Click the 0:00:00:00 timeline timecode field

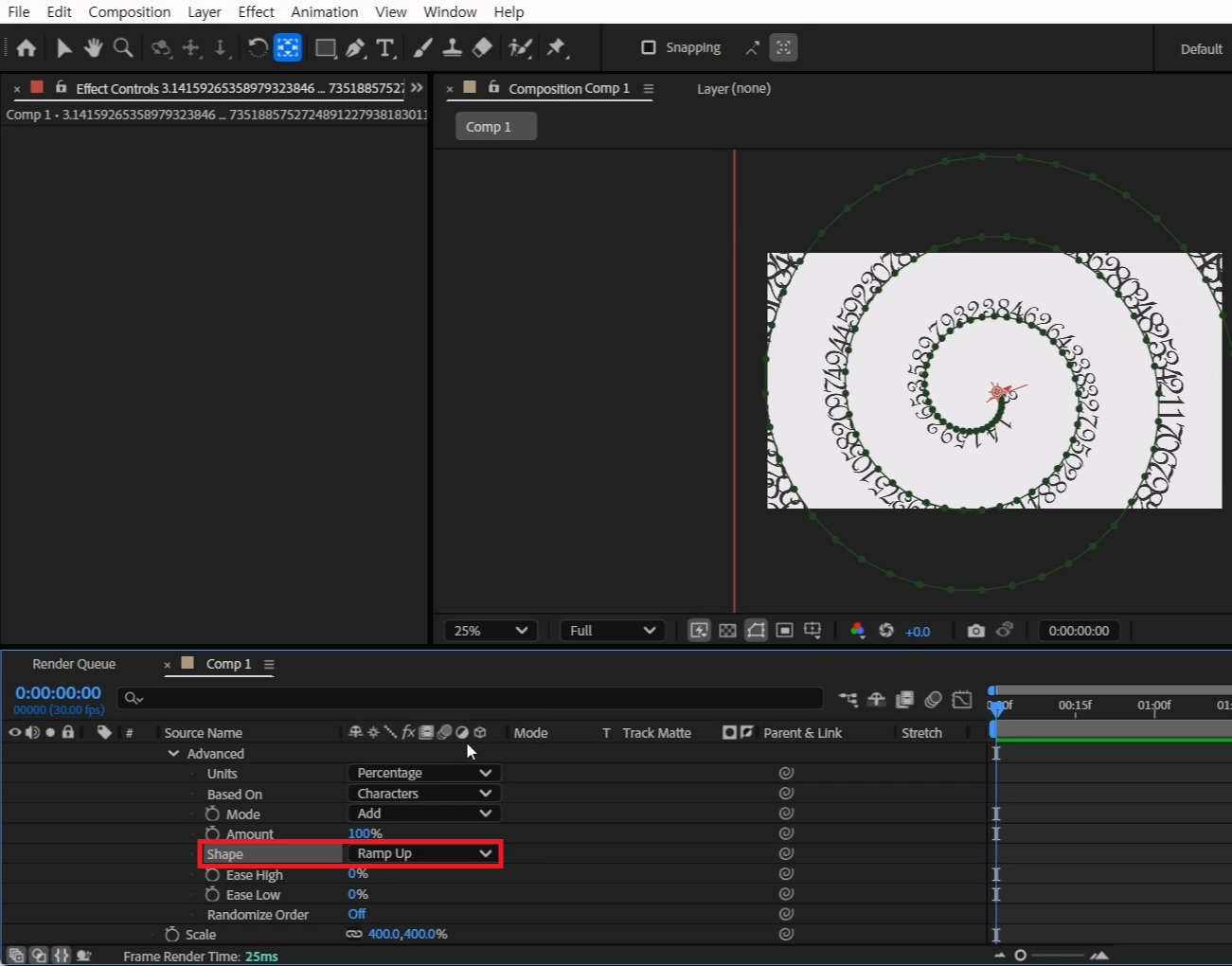pyautogui.click(x=58, y=692)
